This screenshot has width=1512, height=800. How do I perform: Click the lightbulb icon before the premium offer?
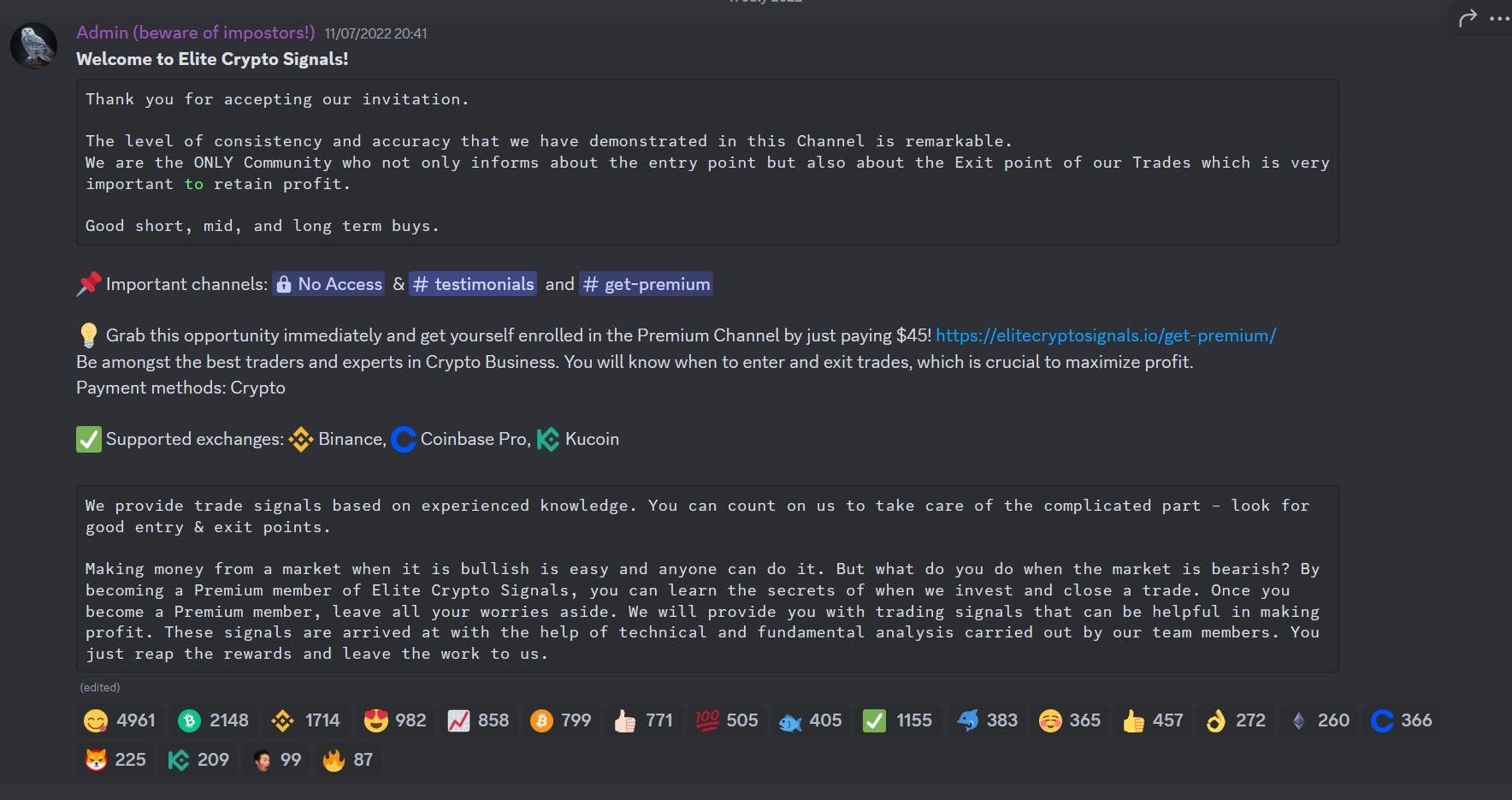click(x=88, y=335)
